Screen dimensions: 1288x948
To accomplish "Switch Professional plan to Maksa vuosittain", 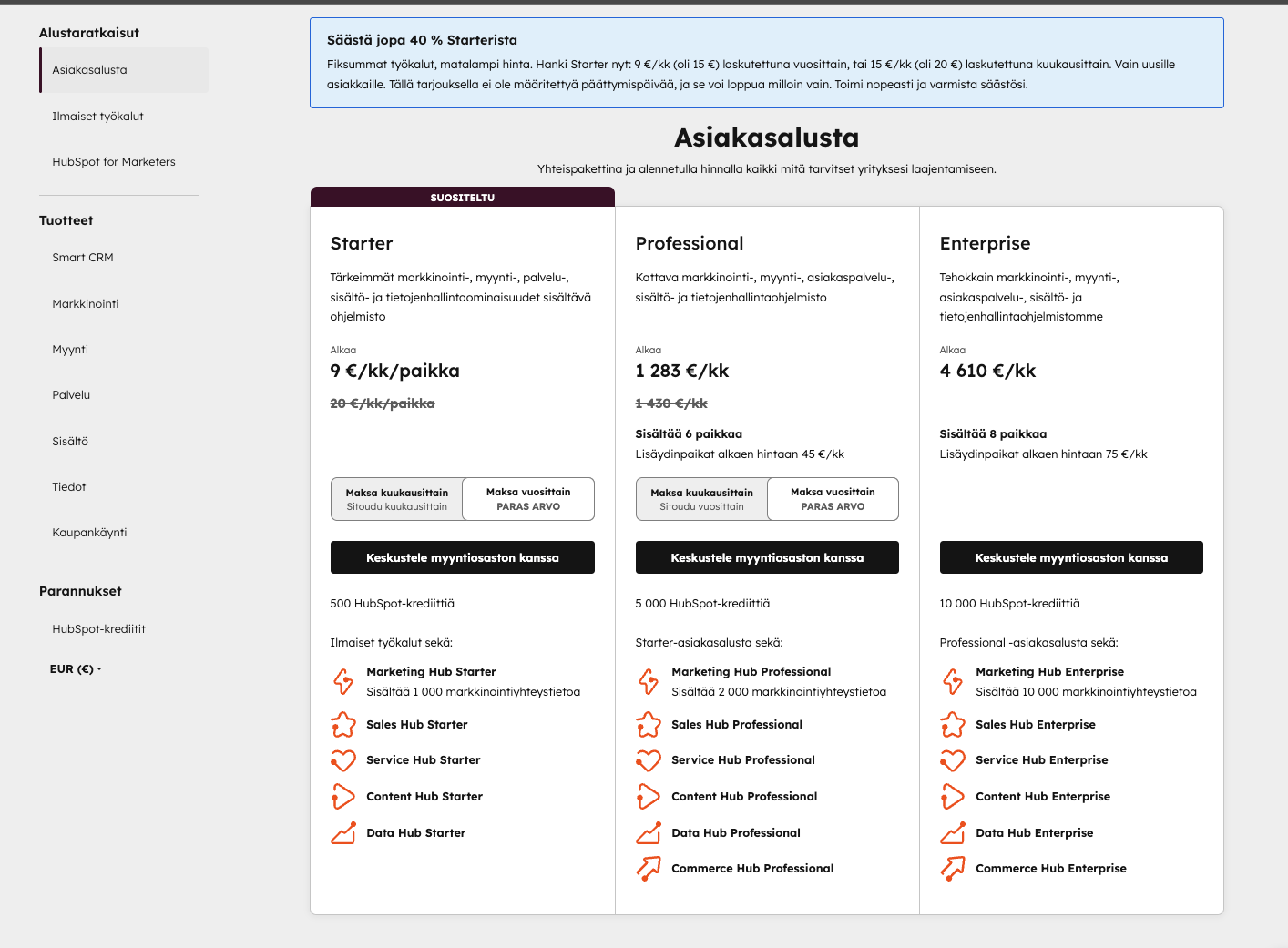I will click(833, 498).
